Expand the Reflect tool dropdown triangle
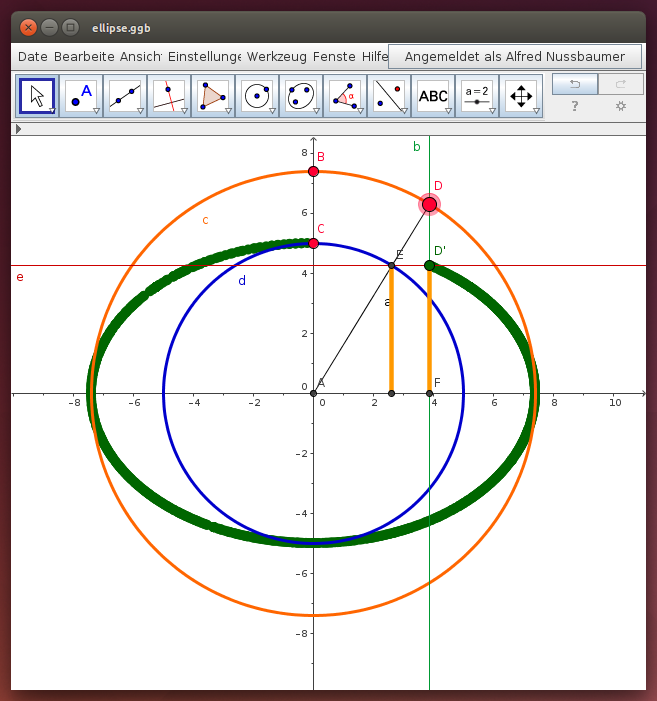657x701 pixels. pyautogui.click(x=404, y=111)
